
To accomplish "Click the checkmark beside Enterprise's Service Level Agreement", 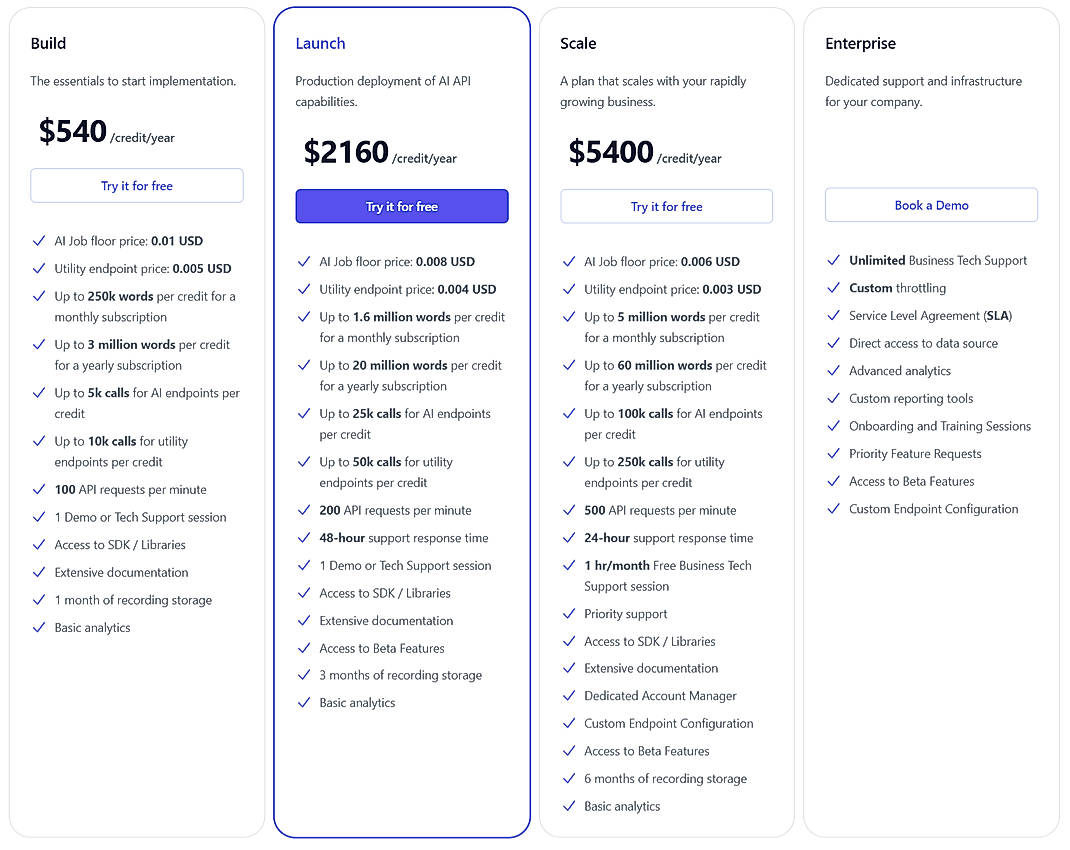I will (x=834, y=316).
